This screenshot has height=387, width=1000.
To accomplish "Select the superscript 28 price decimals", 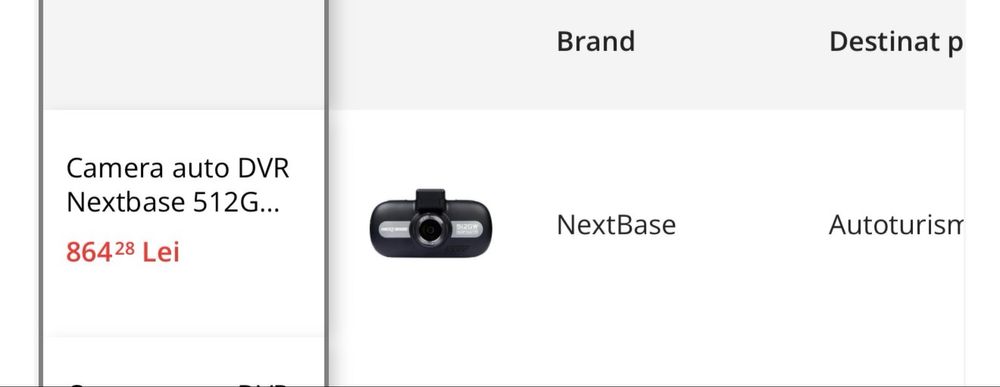I will tap(125, 247).
